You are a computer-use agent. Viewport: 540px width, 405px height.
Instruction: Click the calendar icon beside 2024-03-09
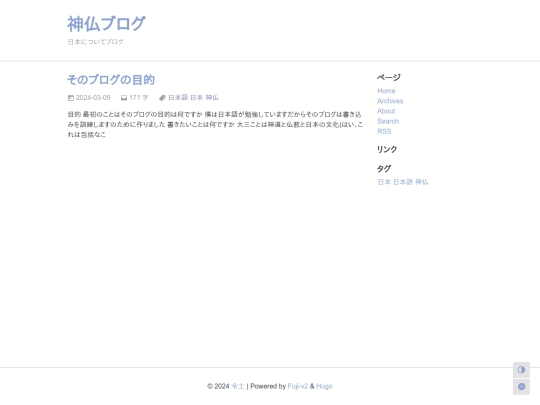[x=71, y=98]
